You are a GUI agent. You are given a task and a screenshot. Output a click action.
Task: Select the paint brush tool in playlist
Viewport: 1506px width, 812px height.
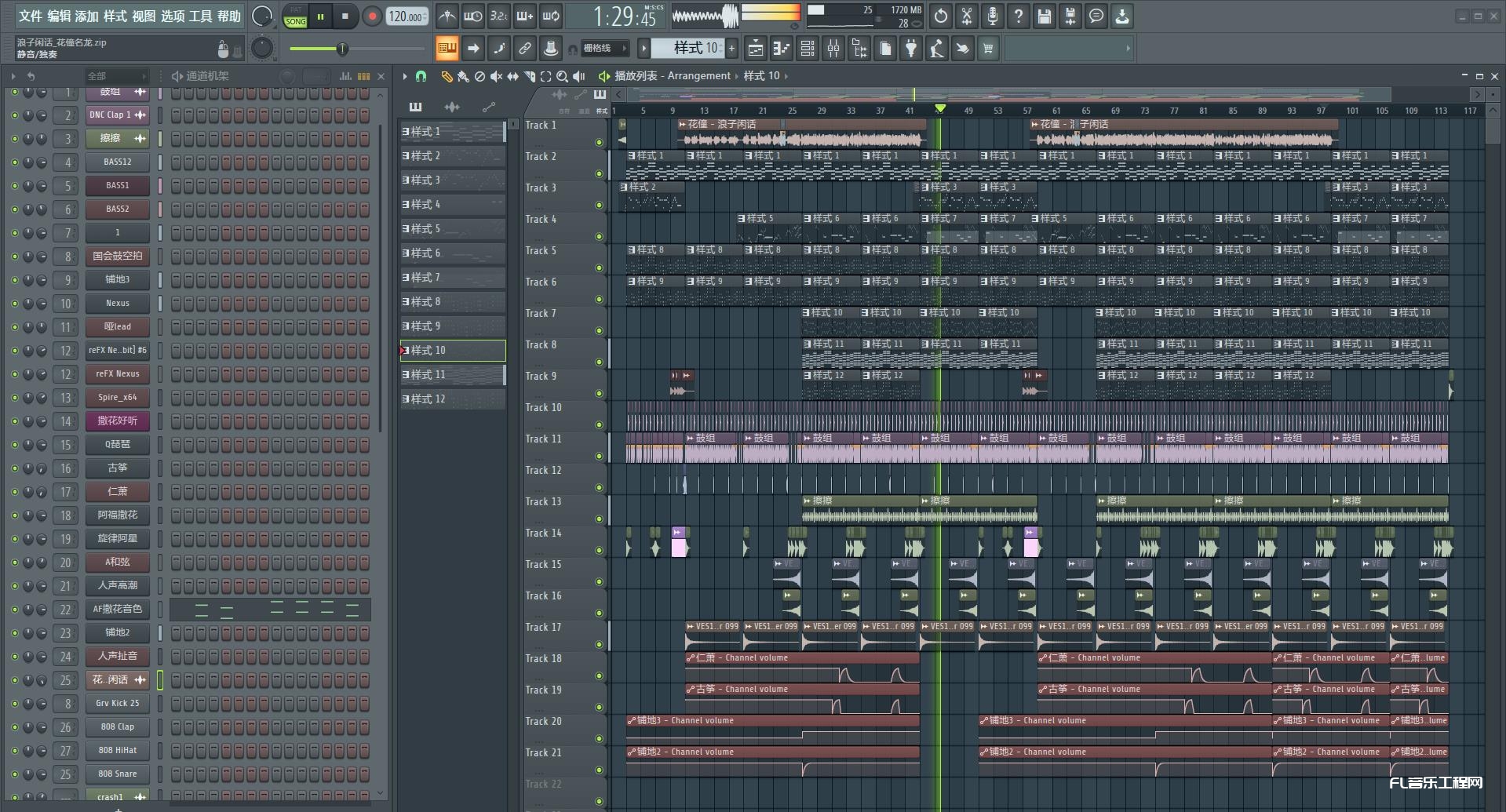463,76
